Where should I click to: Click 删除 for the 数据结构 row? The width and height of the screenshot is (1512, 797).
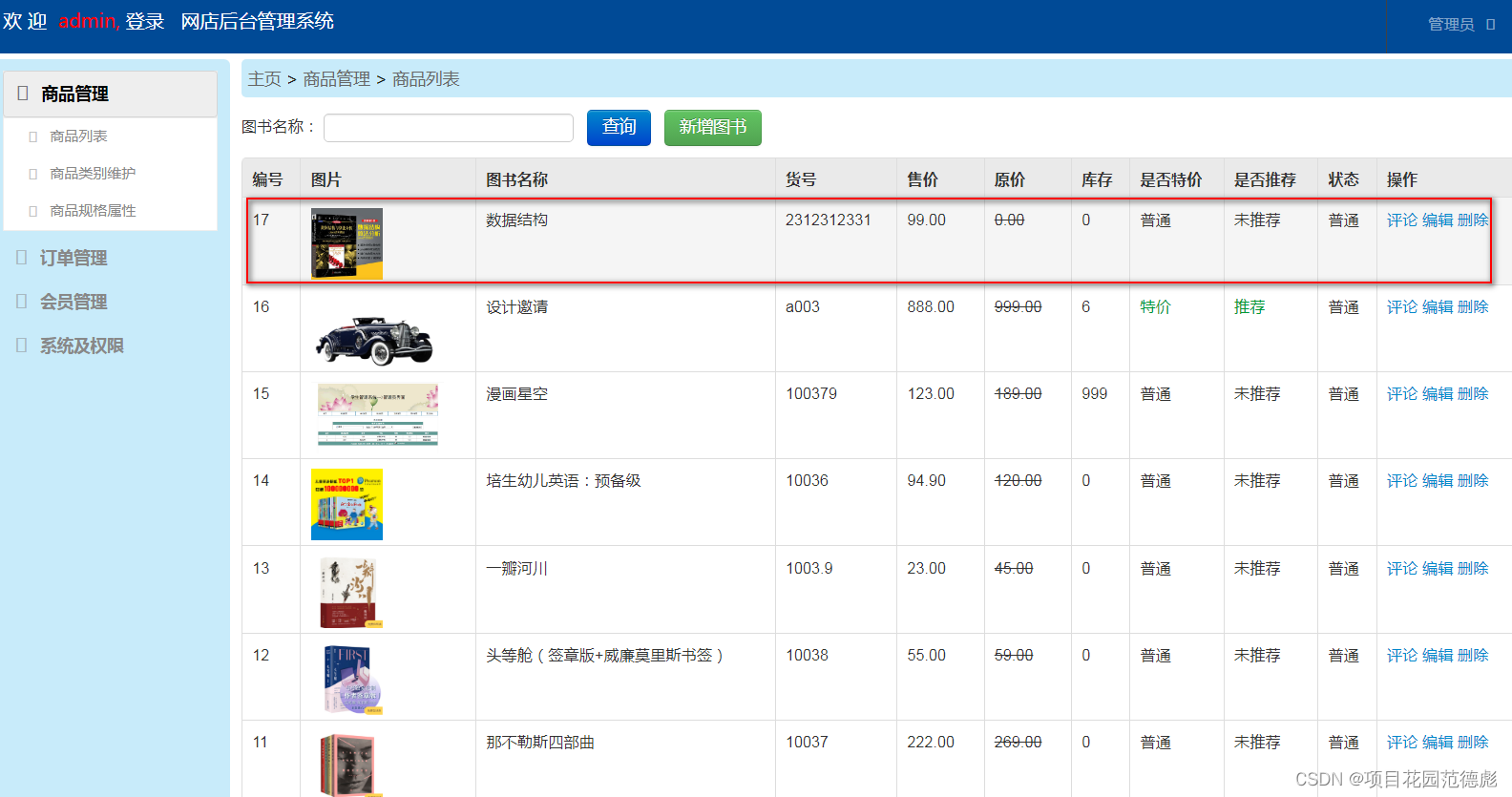pyautogui.click(x=1473, y=220)
